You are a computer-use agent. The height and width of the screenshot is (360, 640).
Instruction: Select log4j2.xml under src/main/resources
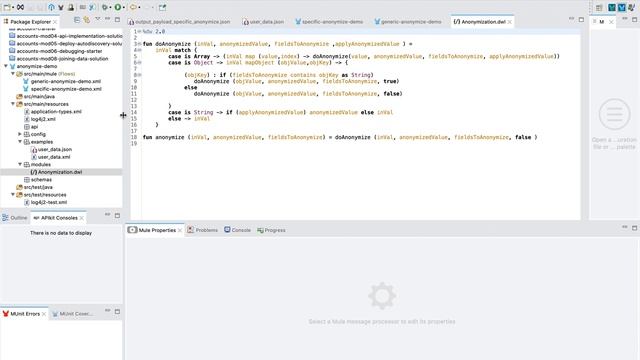[x=43, y=119]
